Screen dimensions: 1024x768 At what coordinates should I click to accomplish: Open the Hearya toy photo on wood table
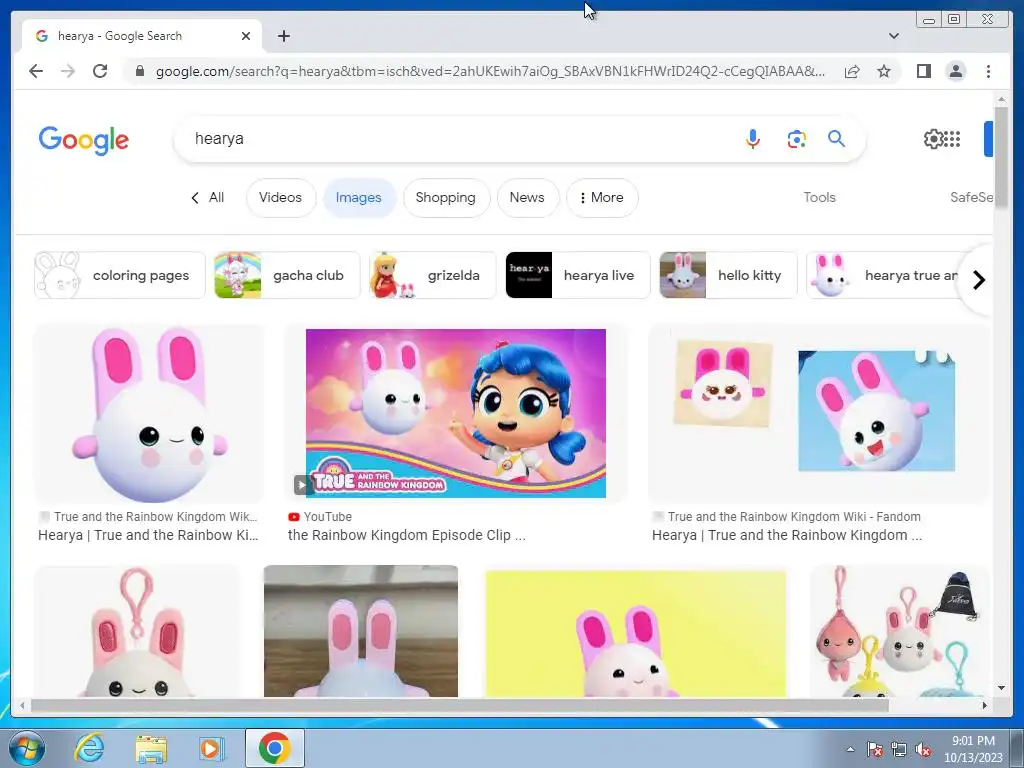[360, 631]
